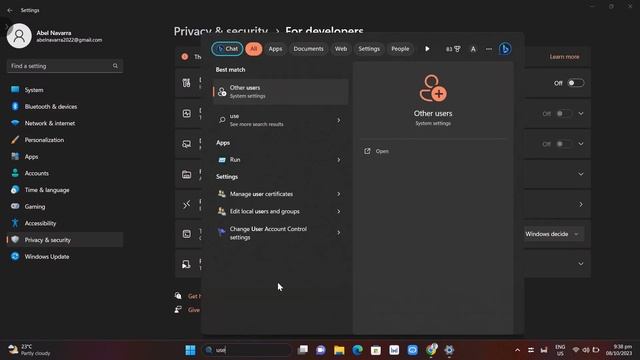The image size is (640, 360).
Task: Expand chevron beside Manage user certificates
Action: (338, 194)
